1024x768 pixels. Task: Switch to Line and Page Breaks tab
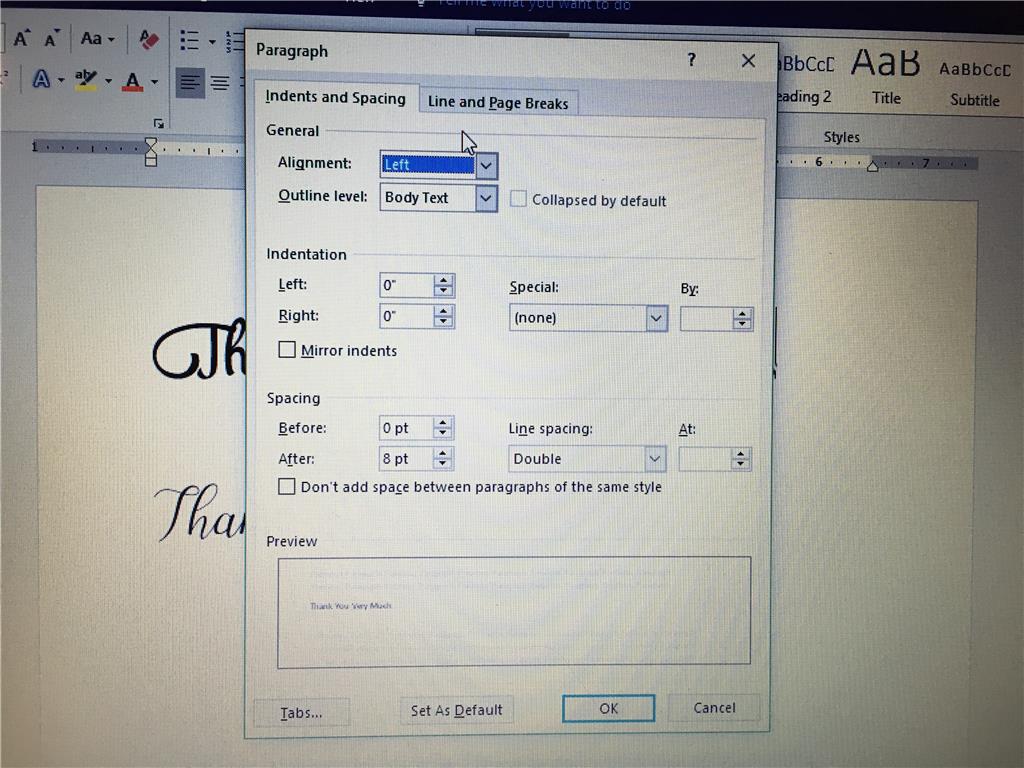[498, 103]
